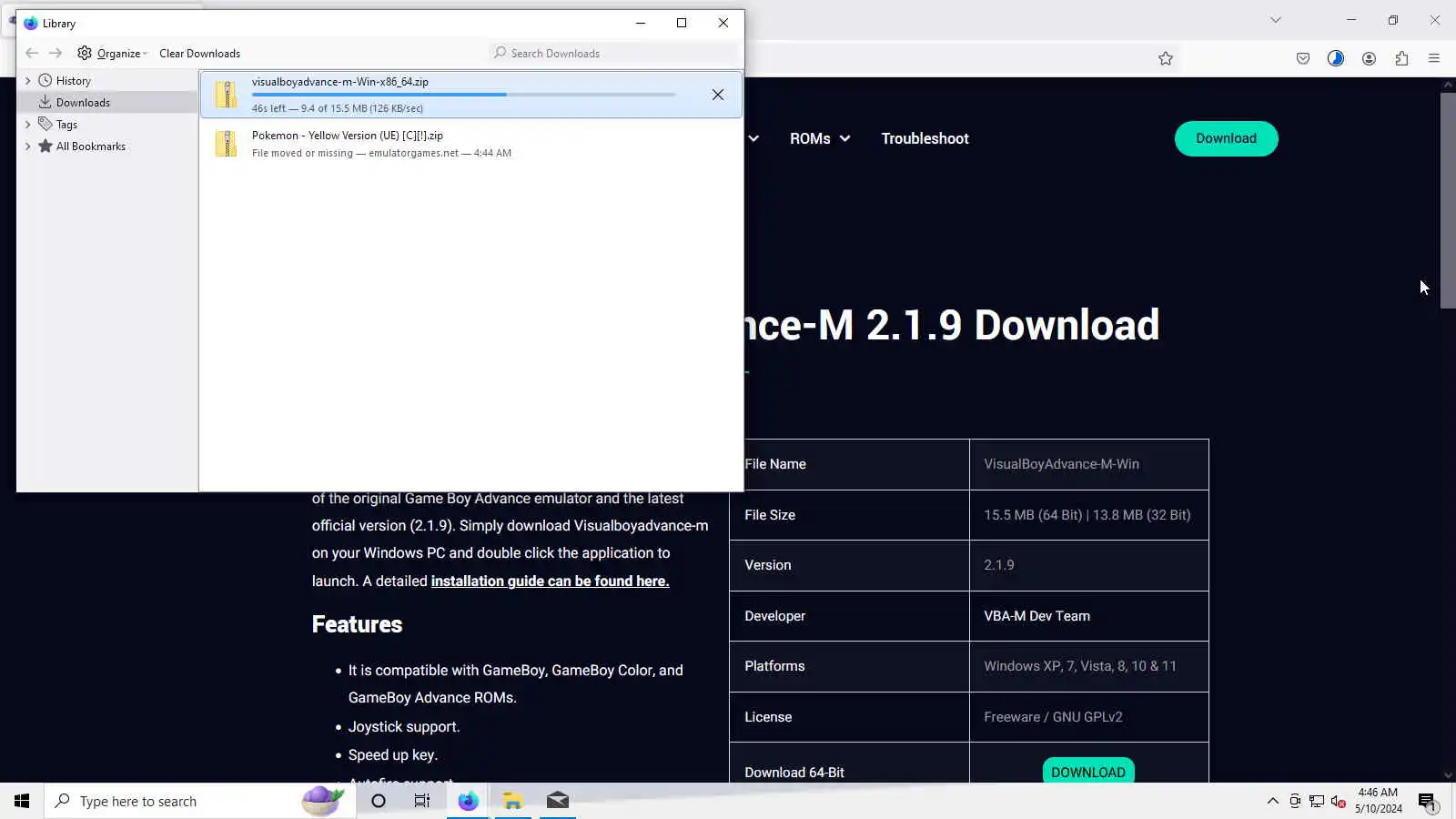Expand the All Bookmarks tree node
1456x819 pixels.
point(28,146)
